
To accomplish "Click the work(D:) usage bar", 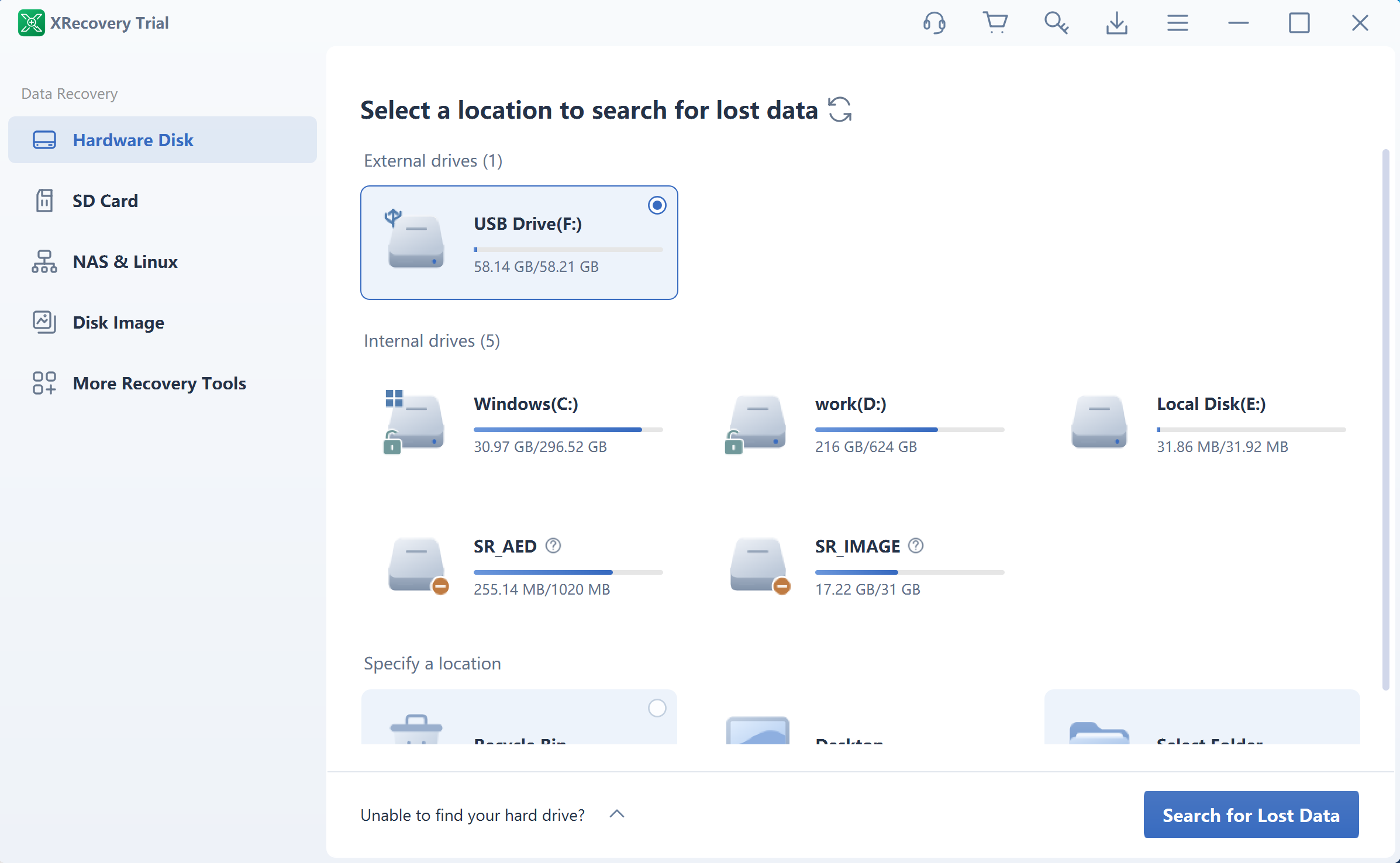I will 910,430.
